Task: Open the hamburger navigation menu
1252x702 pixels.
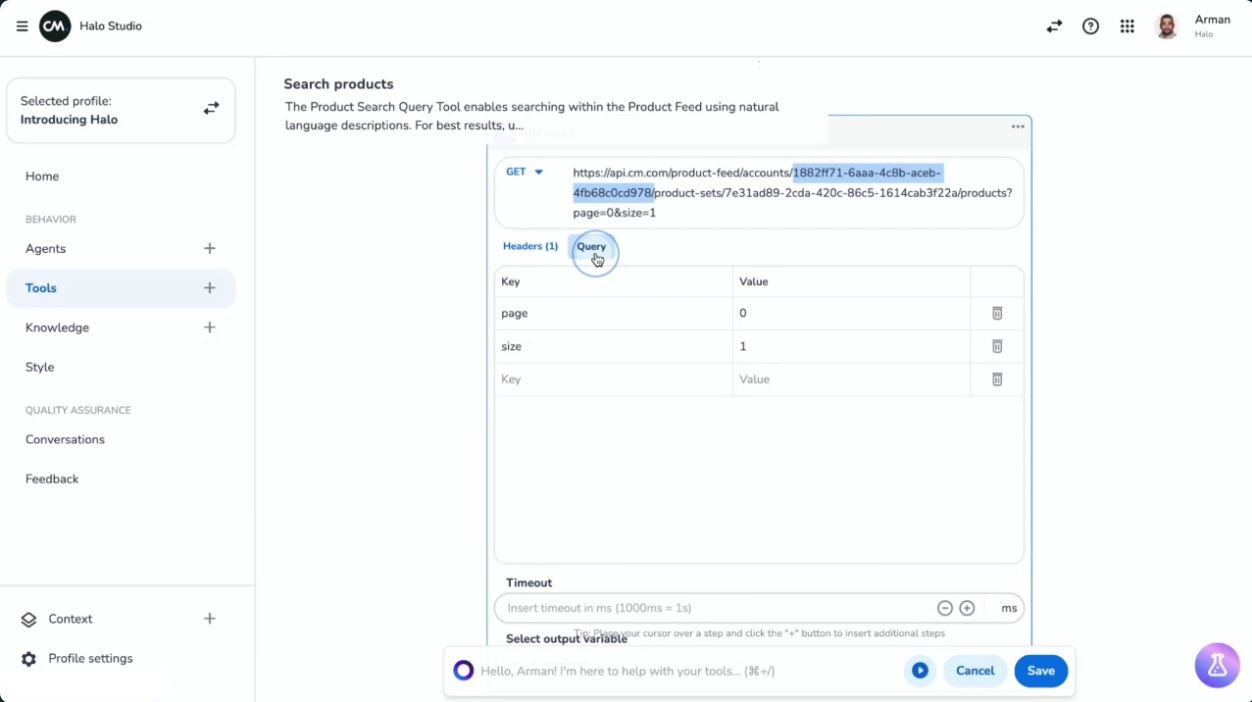Action: click(x=22, y=26)
